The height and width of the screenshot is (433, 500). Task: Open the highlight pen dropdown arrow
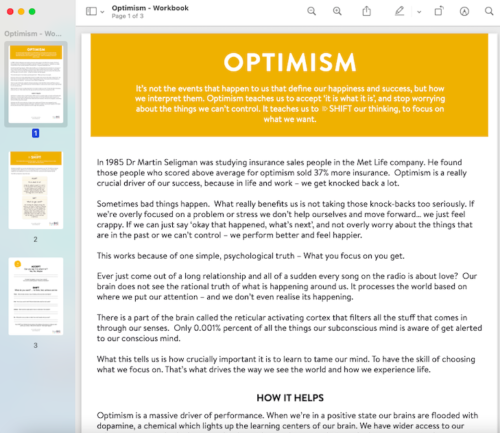tap(419, 12)
